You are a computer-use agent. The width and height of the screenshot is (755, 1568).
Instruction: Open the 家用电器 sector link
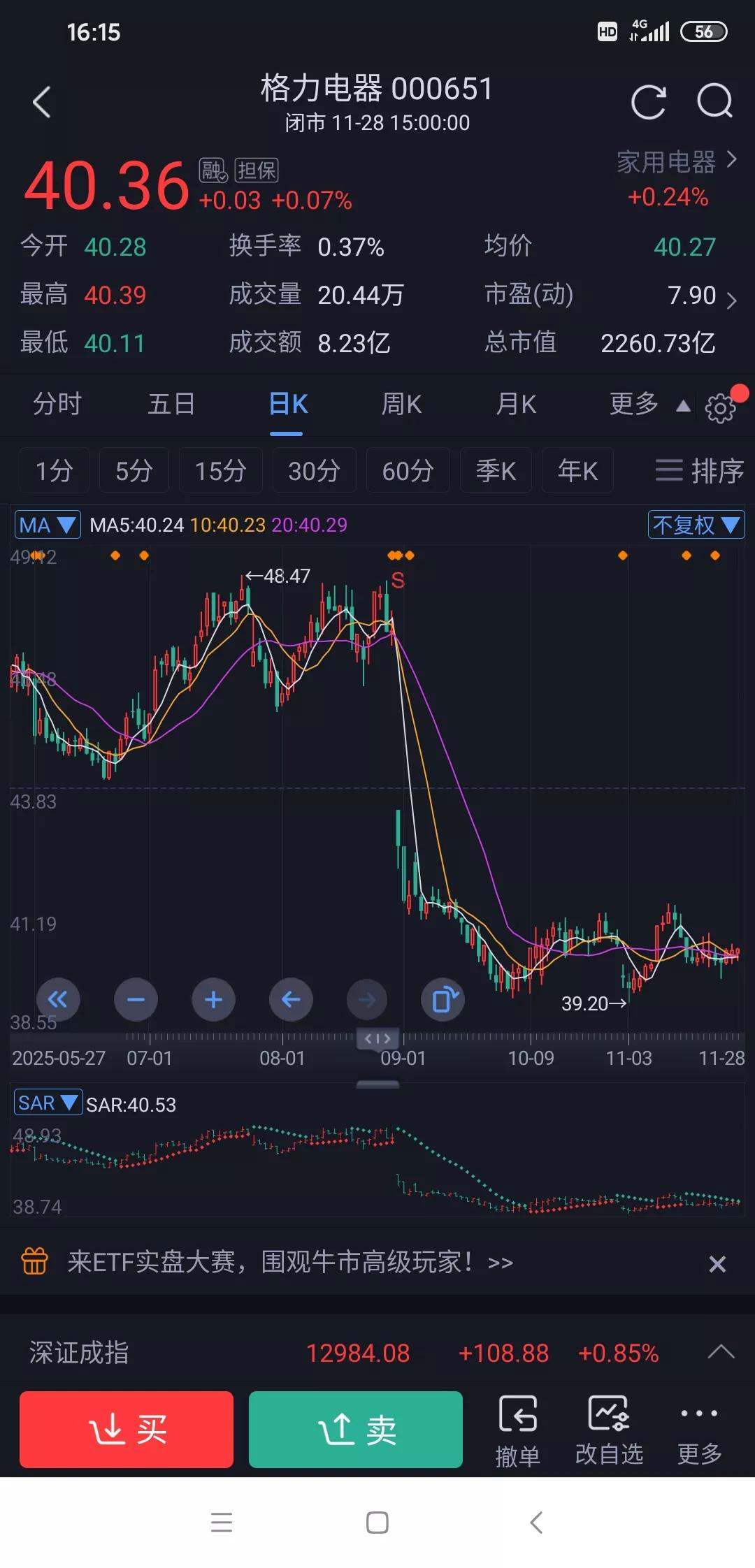pyautogui.click(x=666, y=161)
